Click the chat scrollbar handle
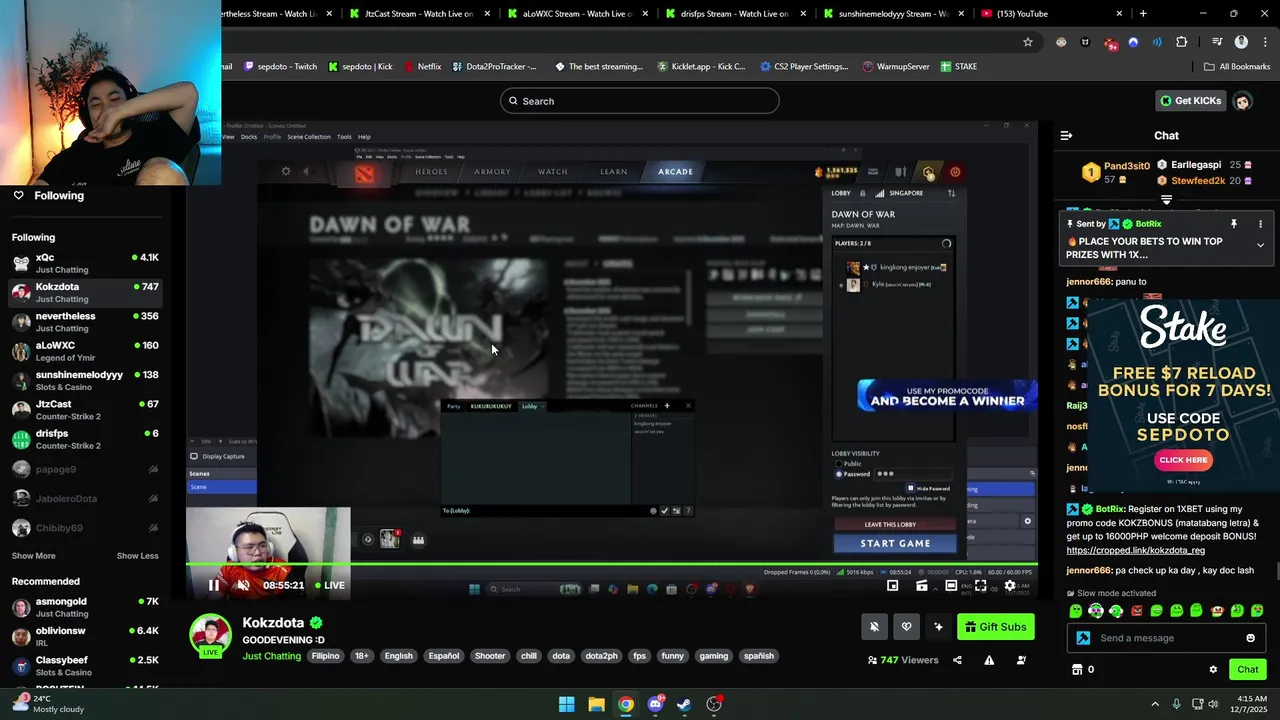Image resolution: width=1280 pixels, height=720 pixels. point(1277,572)
